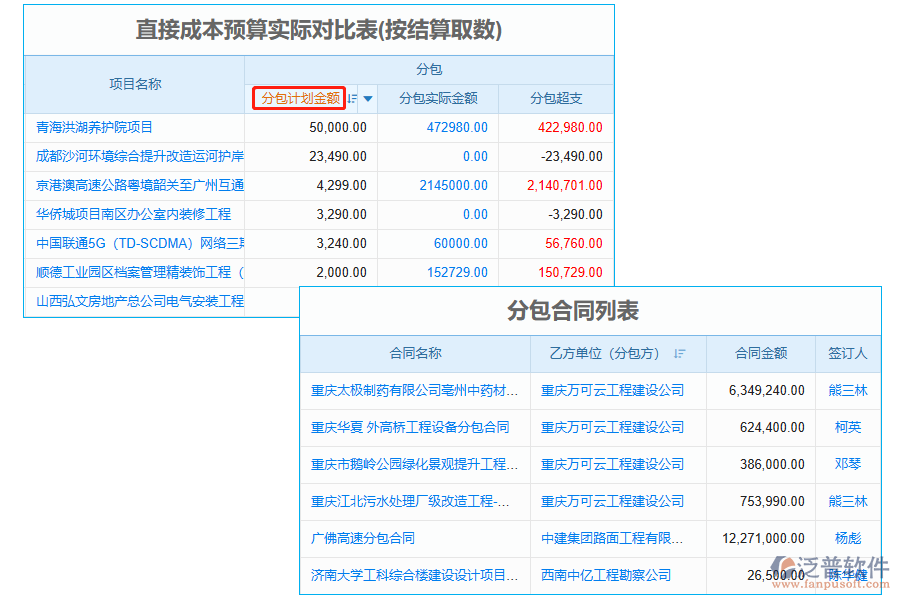Click the 项目名称 column header
Viewport: 900px width, 600px height.
pos(134,85)
